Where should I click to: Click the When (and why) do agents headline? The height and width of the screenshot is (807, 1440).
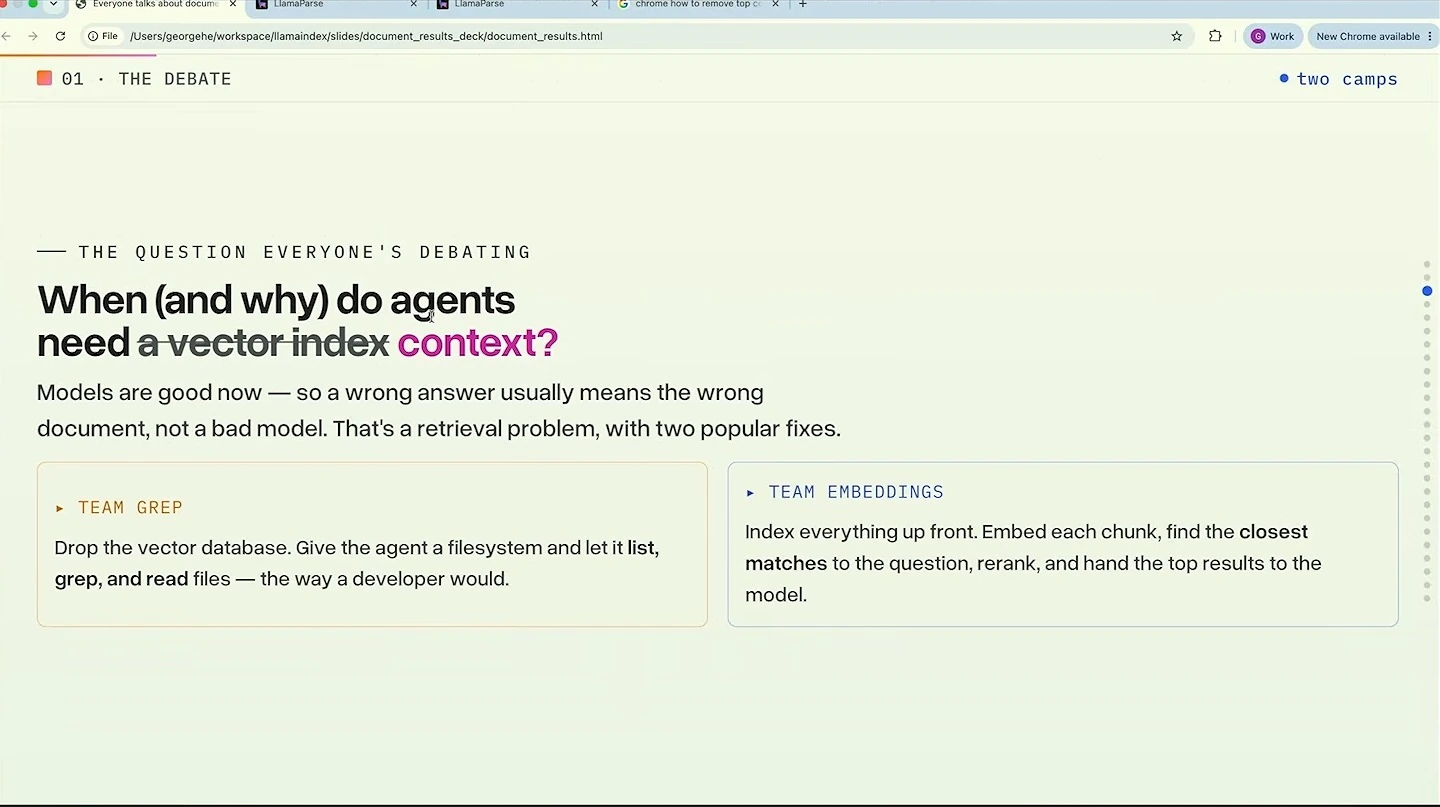[x=276, y=300]
